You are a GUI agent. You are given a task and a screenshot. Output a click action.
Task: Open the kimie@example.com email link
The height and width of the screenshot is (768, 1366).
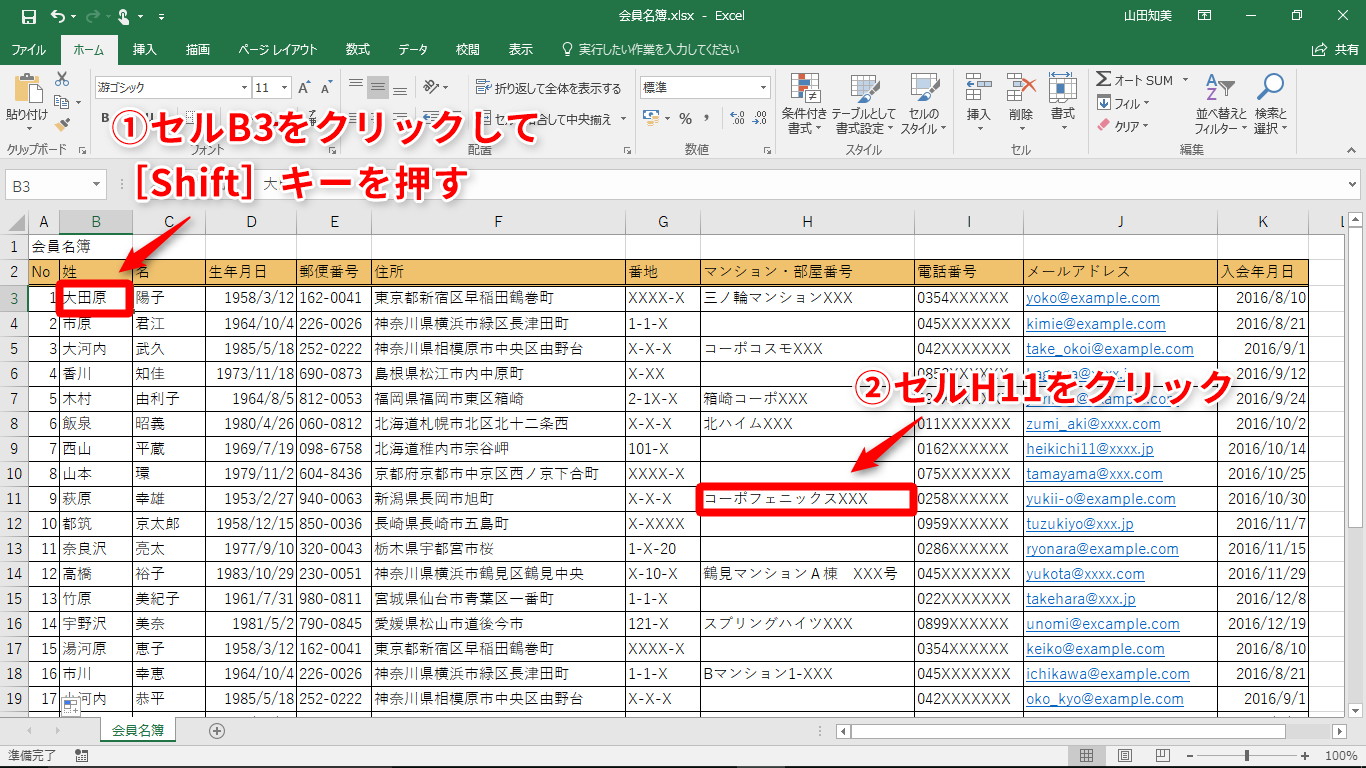[1096, 324]
